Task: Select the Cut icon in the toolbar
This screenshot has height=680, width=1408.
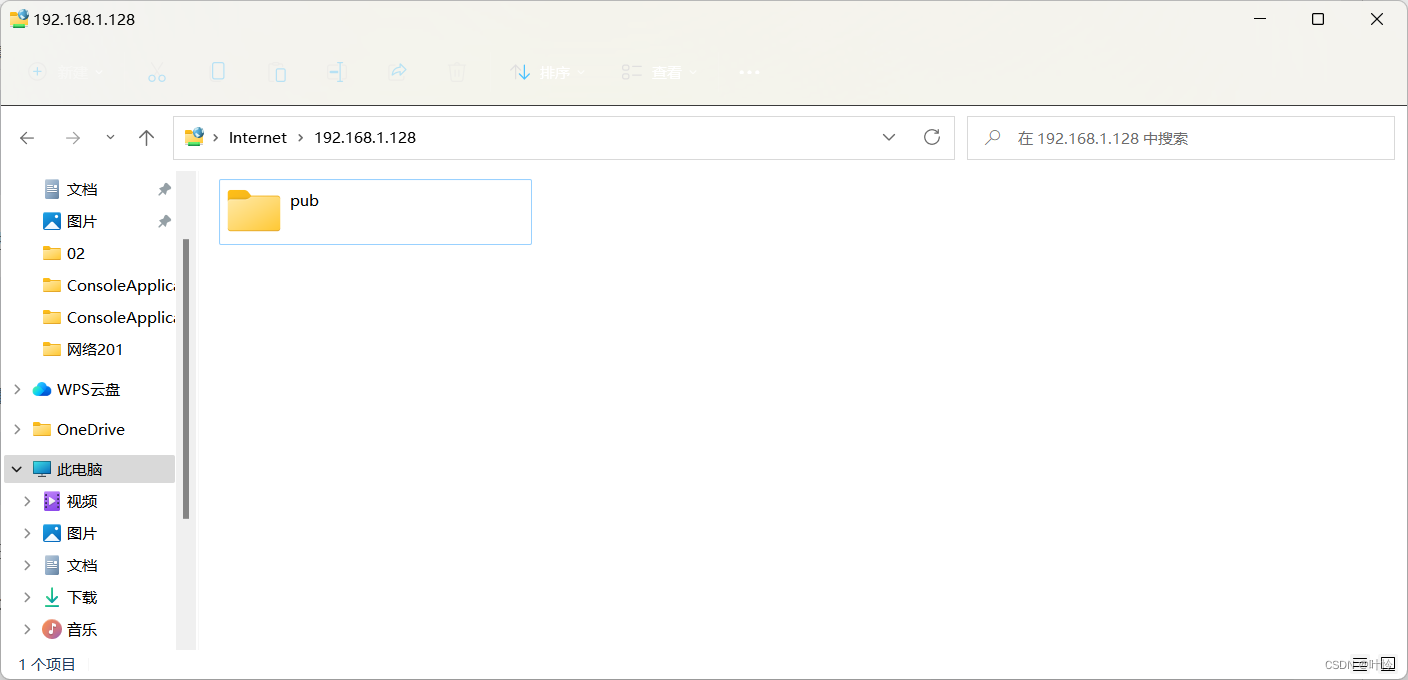Action: coord(156,71)
